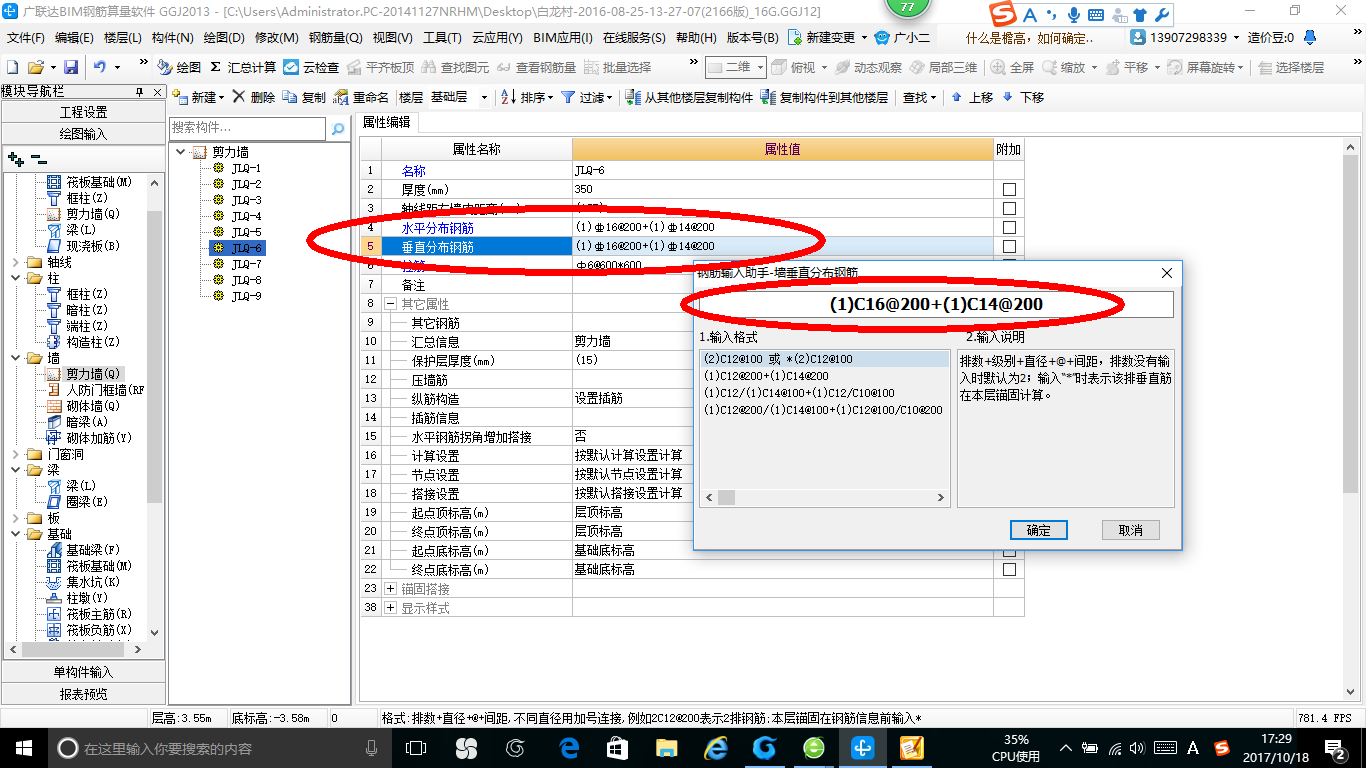Toggle 附加 checkbox for 厚度(mm) row
The width and height of the screenshot is (1366, 768).
(x=1009, y=189)
